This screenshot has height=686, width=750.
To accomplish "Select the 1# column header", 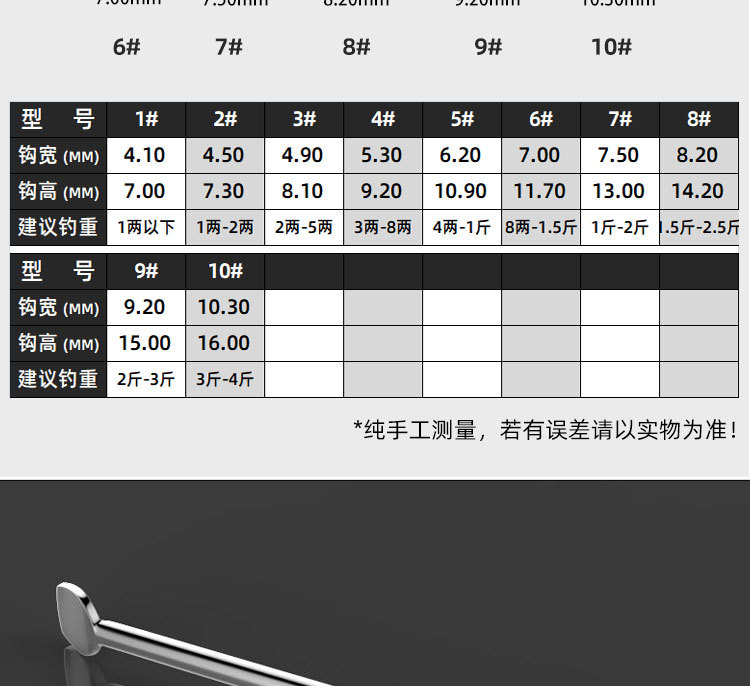I will coord(146,119).
